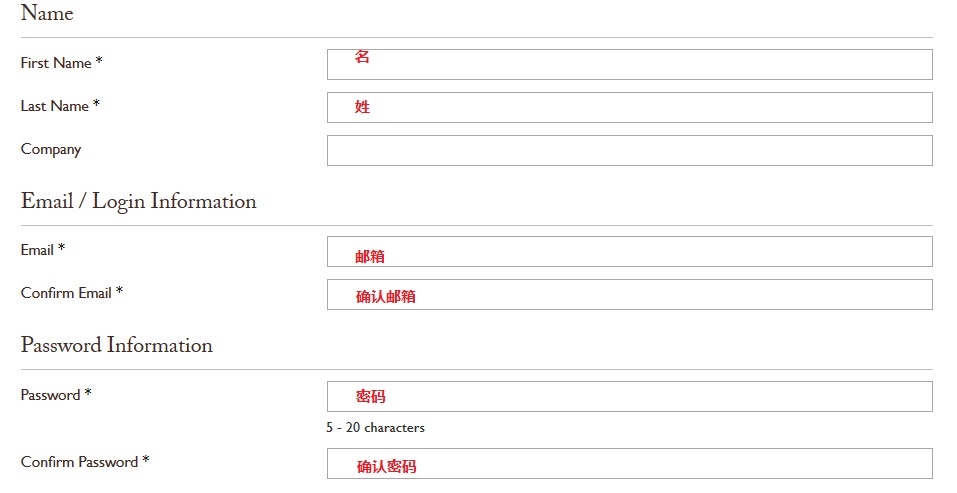
Task: Click the "Email / Login Information" heading
Action: [138, 201]
